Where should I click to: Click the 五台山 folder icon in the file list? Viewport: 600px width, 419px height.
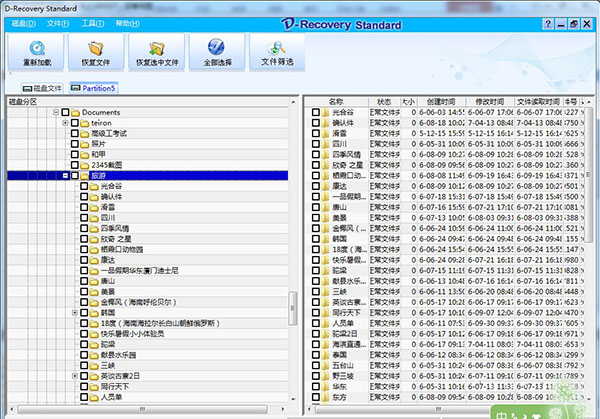[x=326, y=365]
